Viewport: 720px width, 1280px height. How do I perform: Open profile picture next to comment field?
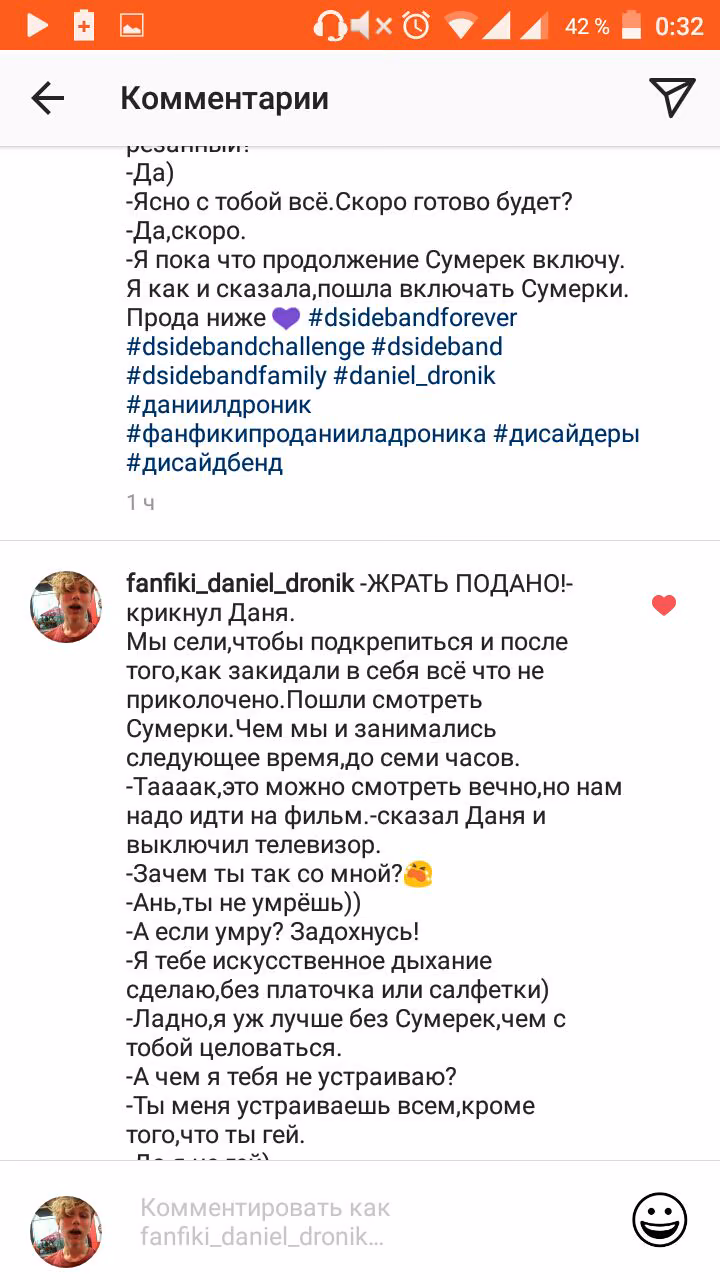[66, 1232]
